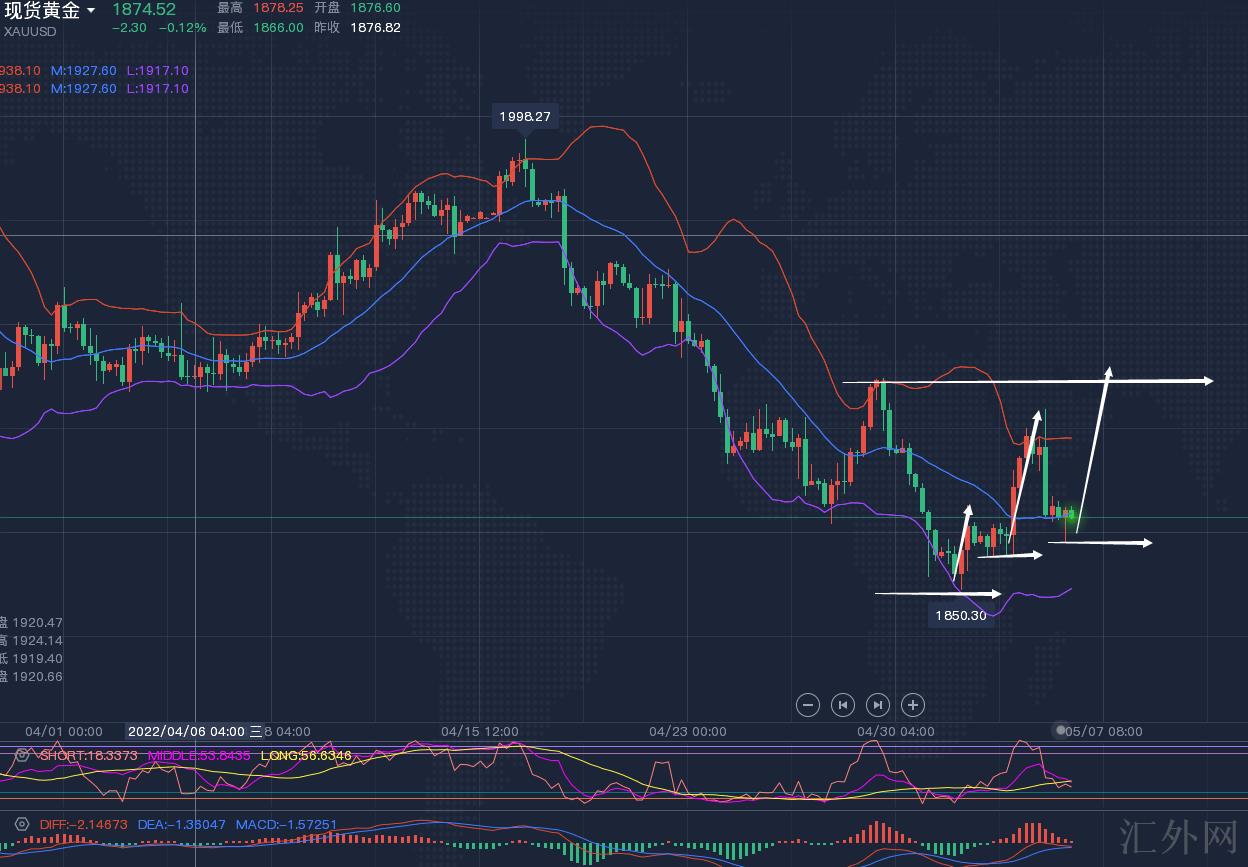Click the XAUUSD symbol code
The width and height of the screenshot is (1248, 867).
(30, 31)
